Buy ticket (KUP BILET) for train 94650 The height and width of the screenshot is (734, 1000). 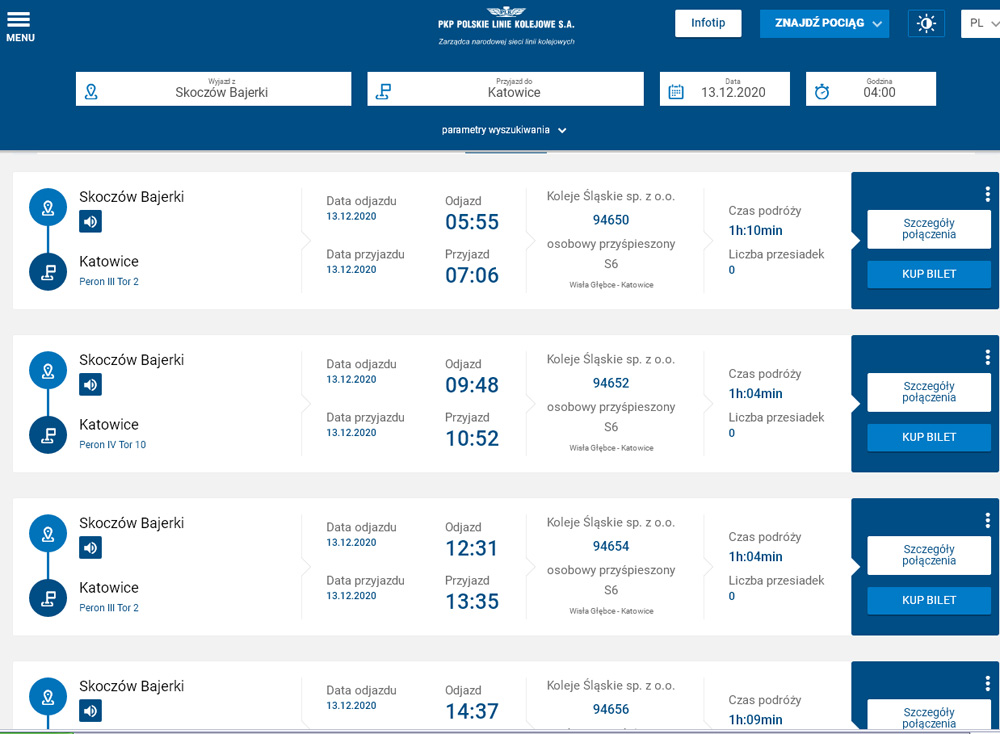929,274
